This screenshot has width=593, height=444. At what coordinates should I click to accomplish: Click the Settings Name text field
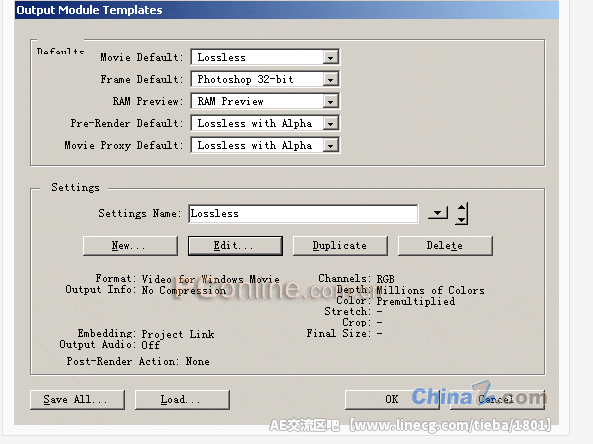[x=303, y=214]
